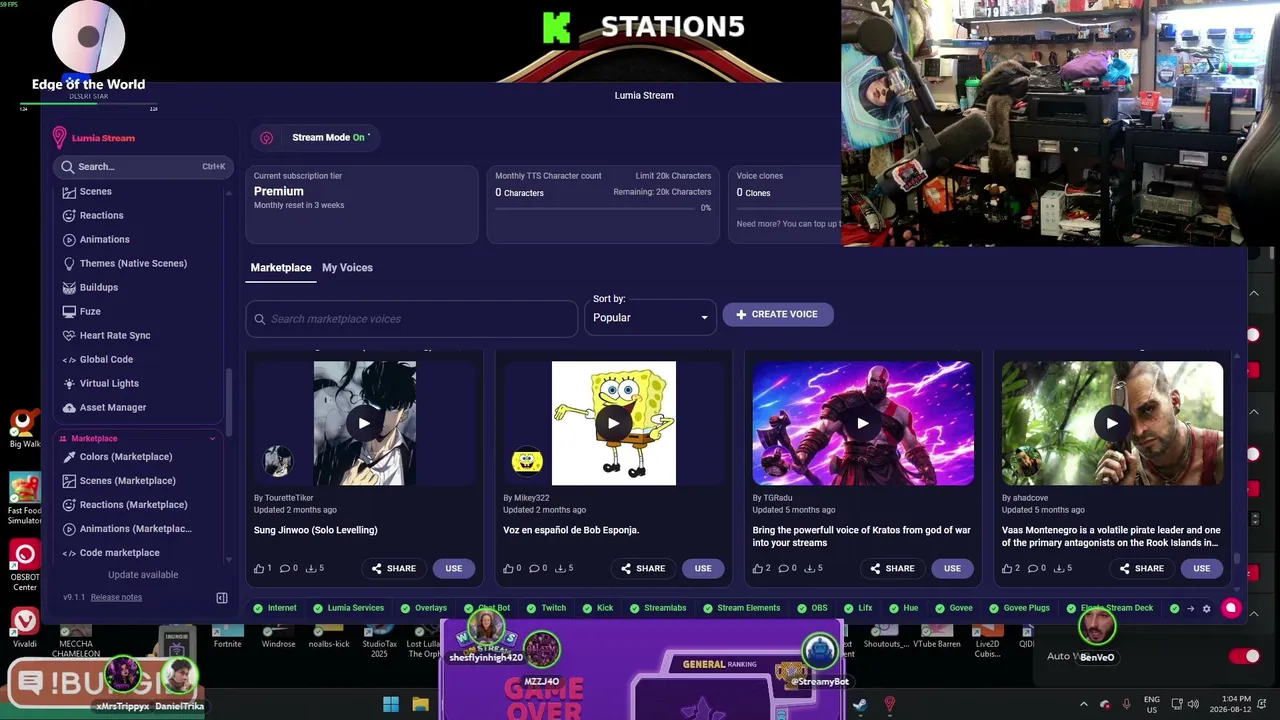Switch to the Marketplace tab

[281, 267]
